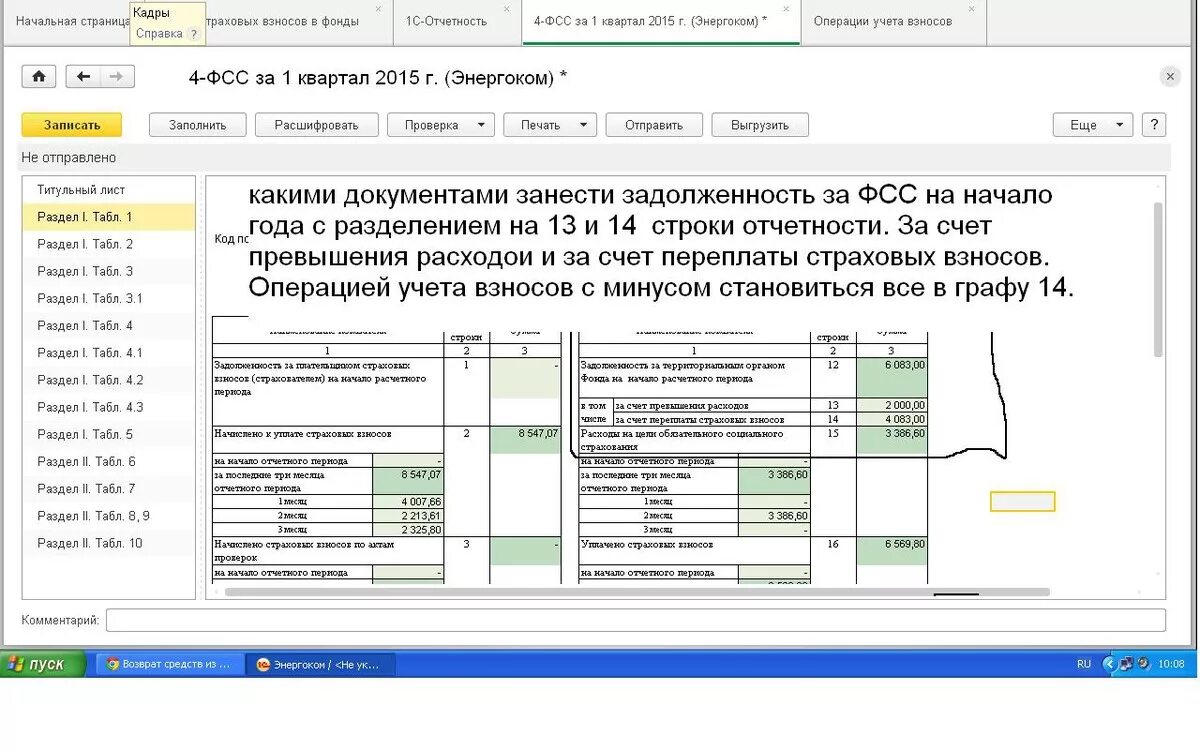Viewport: 1200px width, 750px height.
Task: Click the Заполнить button
Action: [198, 125]
